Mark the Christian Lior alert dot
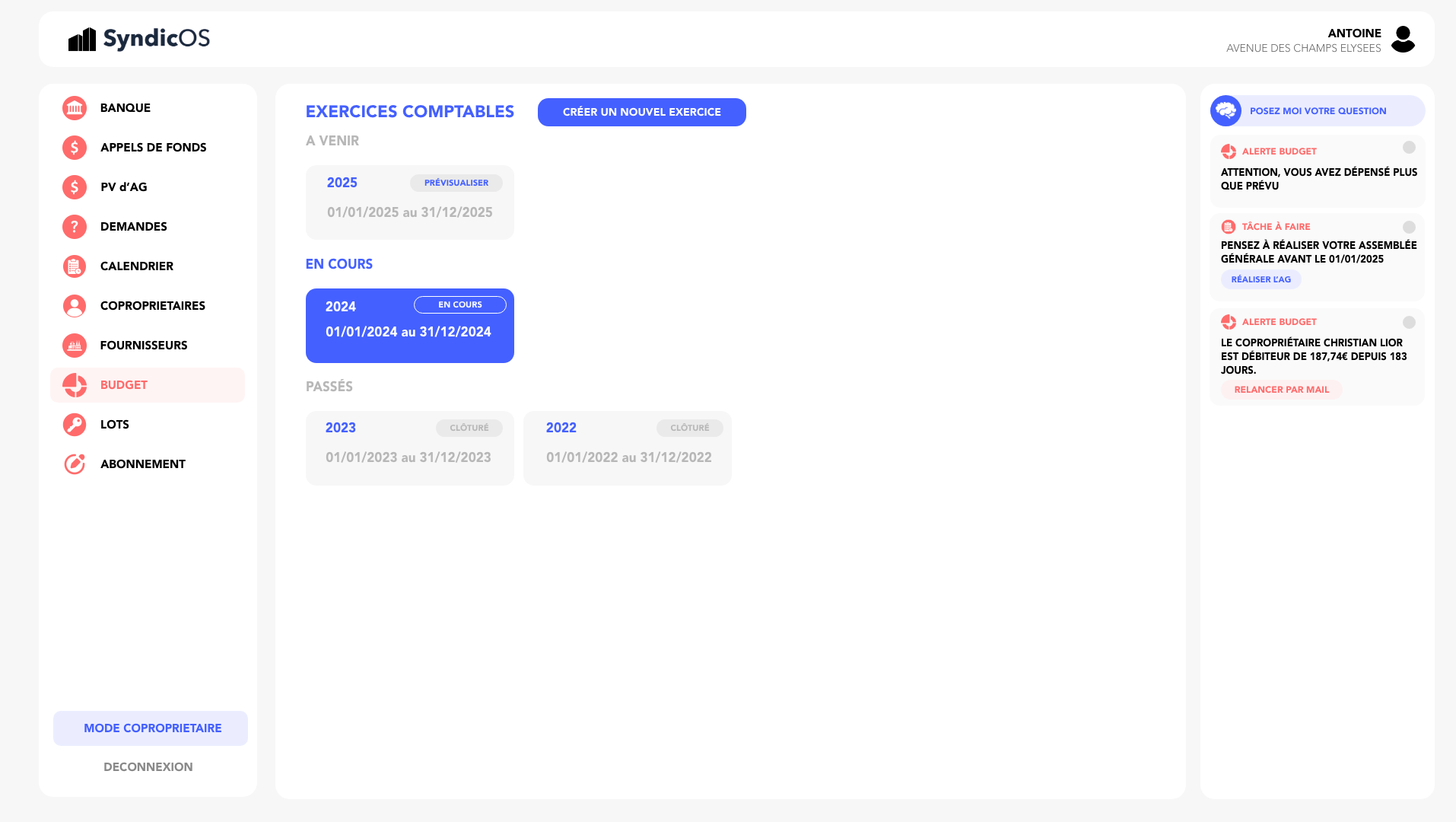Viewport: 1456px width, 822px height. (x=1409, y=323)
